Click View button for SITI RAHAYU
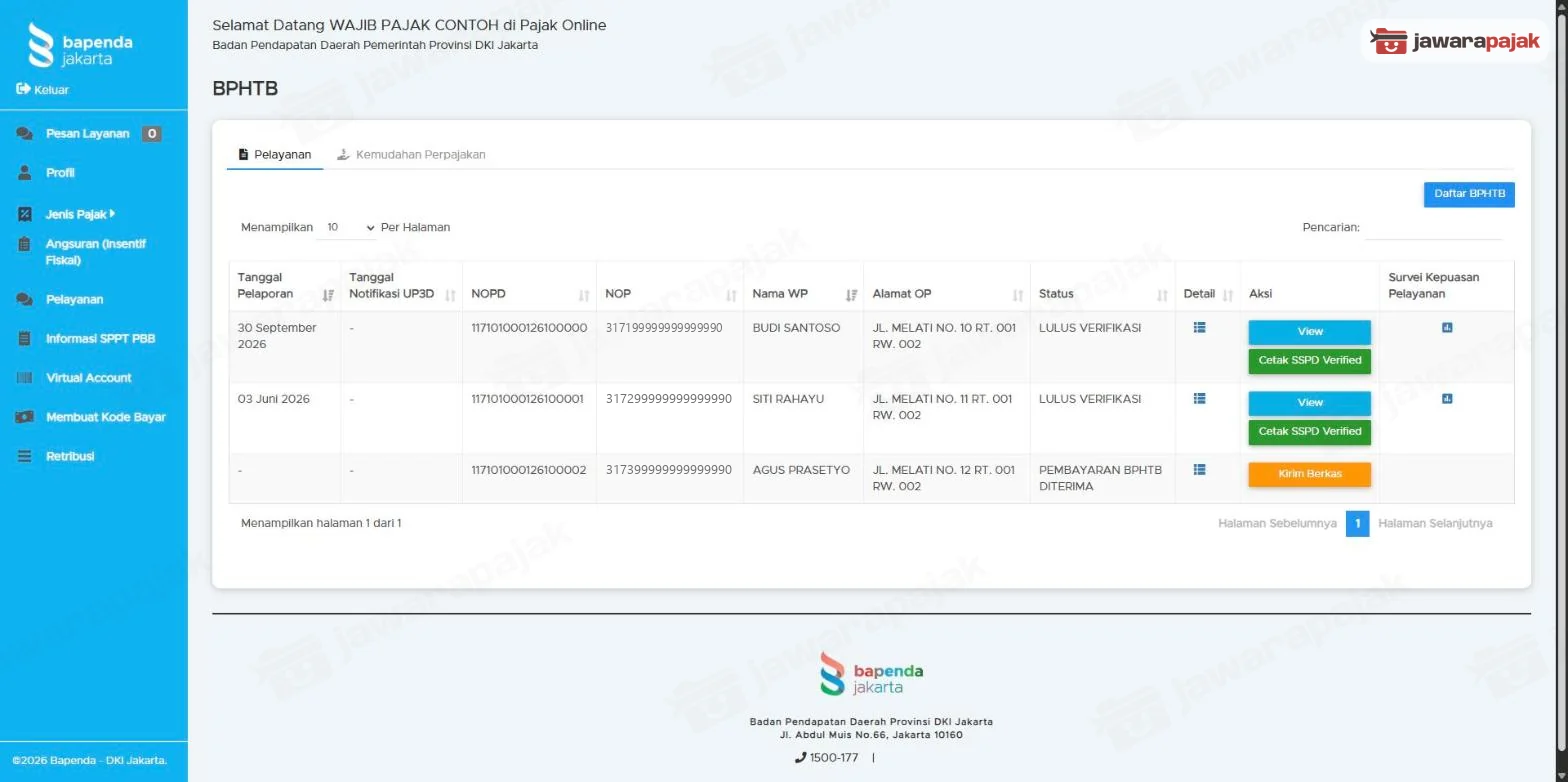Screen dimensions: 1568x782 coord(1309,403)
